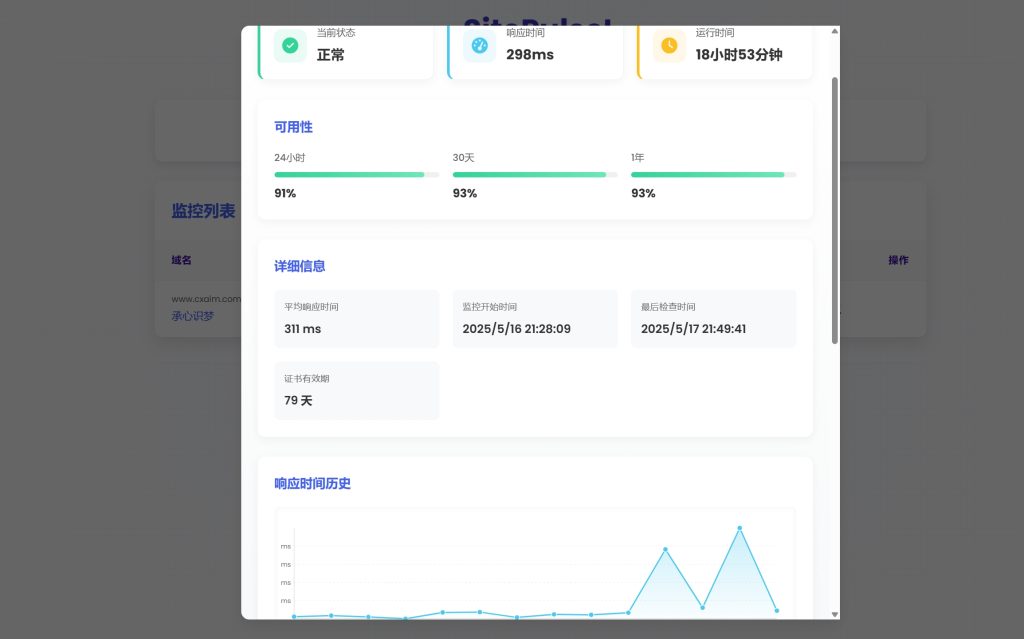Image resolution: width=1024 pixels, height=639 pixels.
Task: Click the modal scrollbar down arrow
Action: 835,613
